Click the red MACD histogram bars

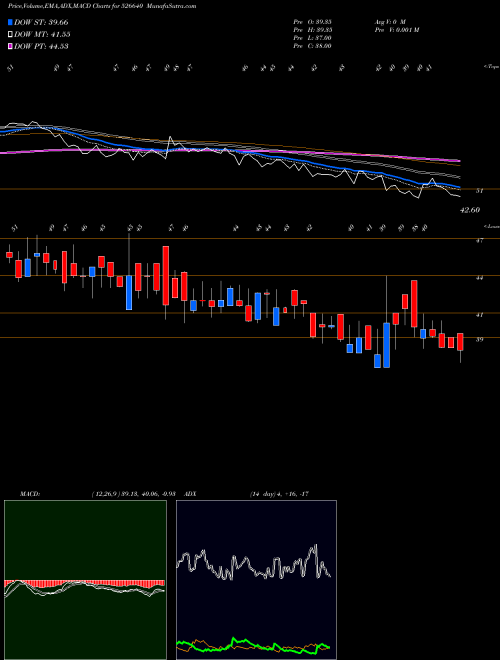[x=84, y=583]
